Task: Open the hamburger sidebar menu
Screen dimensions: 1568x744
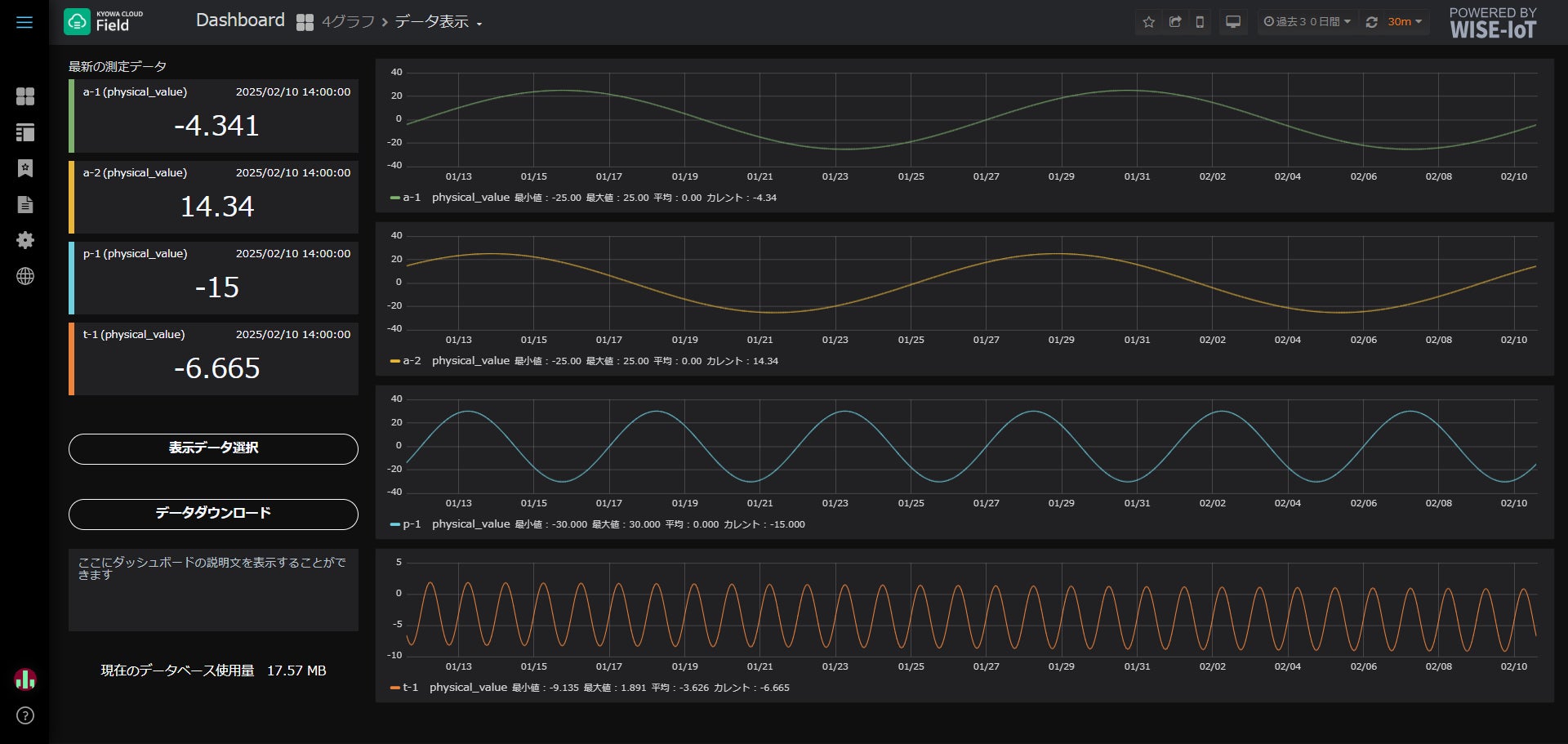Action: point(24,22)
